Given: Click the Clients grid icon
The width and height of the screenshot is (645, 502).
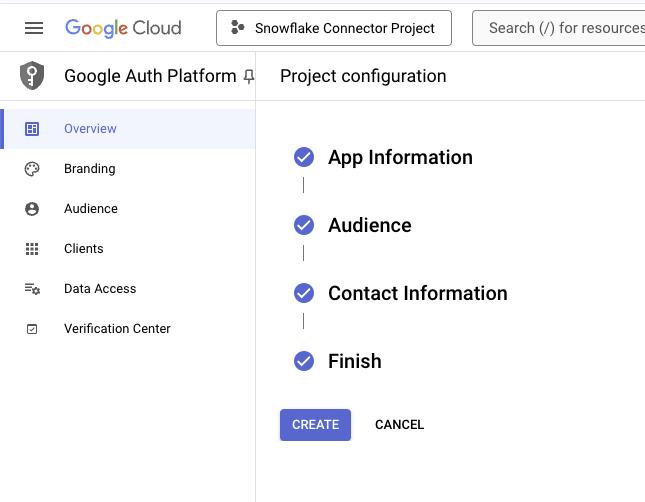Looking at the screenshot, I should (32, 249).
